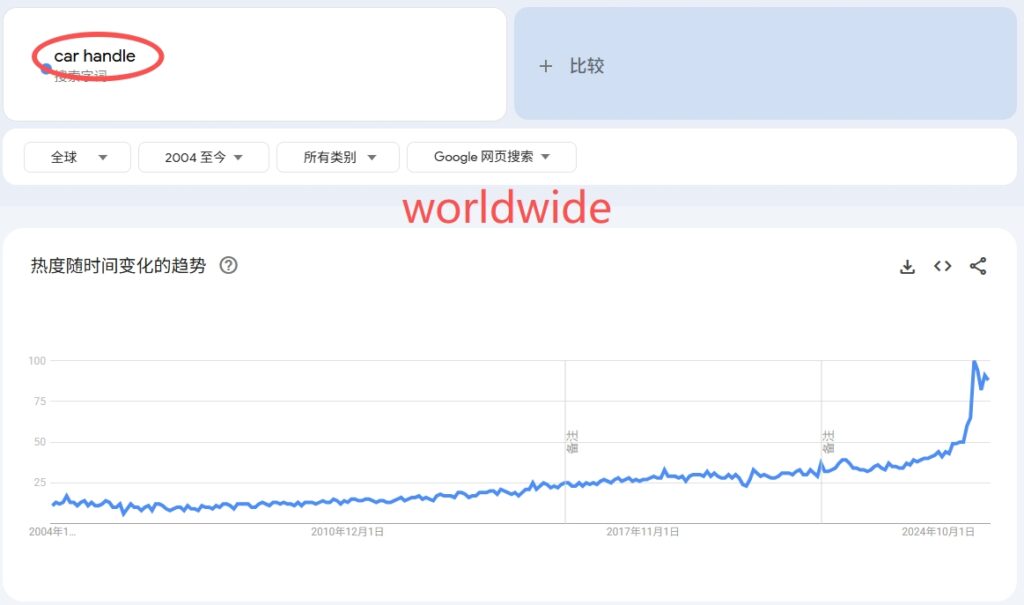Click the plus icon beside 比较

pyautogui.click(x=545, y=66)
